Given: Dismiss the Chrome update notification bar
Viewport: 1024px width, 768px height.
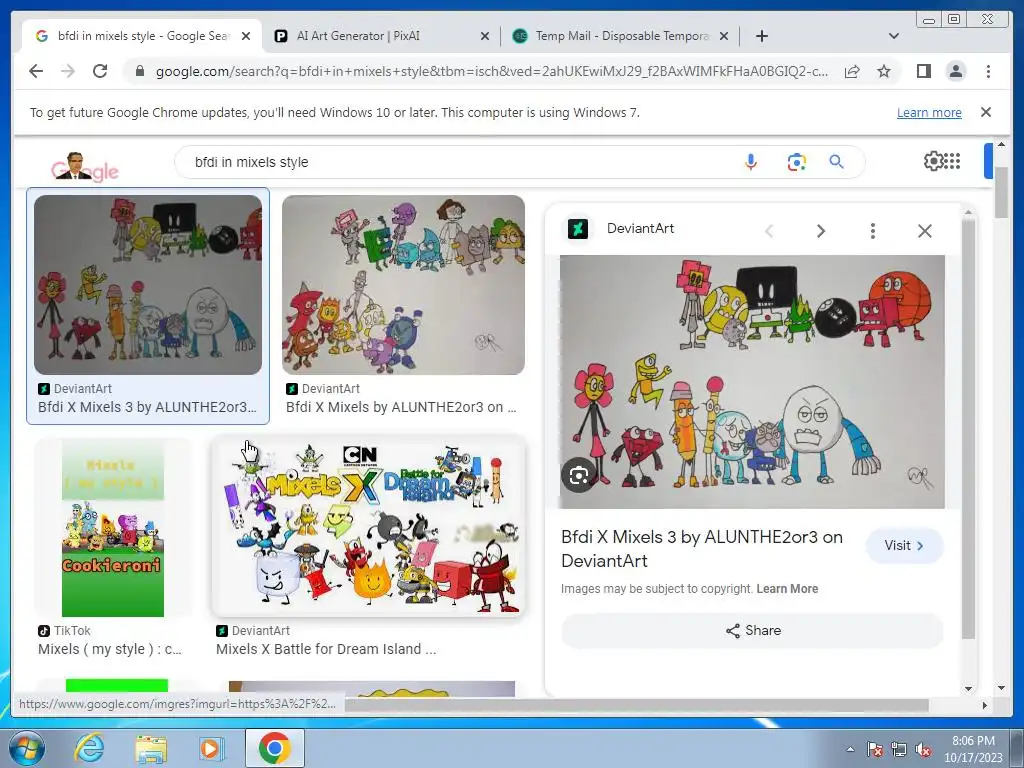Looking at the screenshot, I should coord(986,112).
